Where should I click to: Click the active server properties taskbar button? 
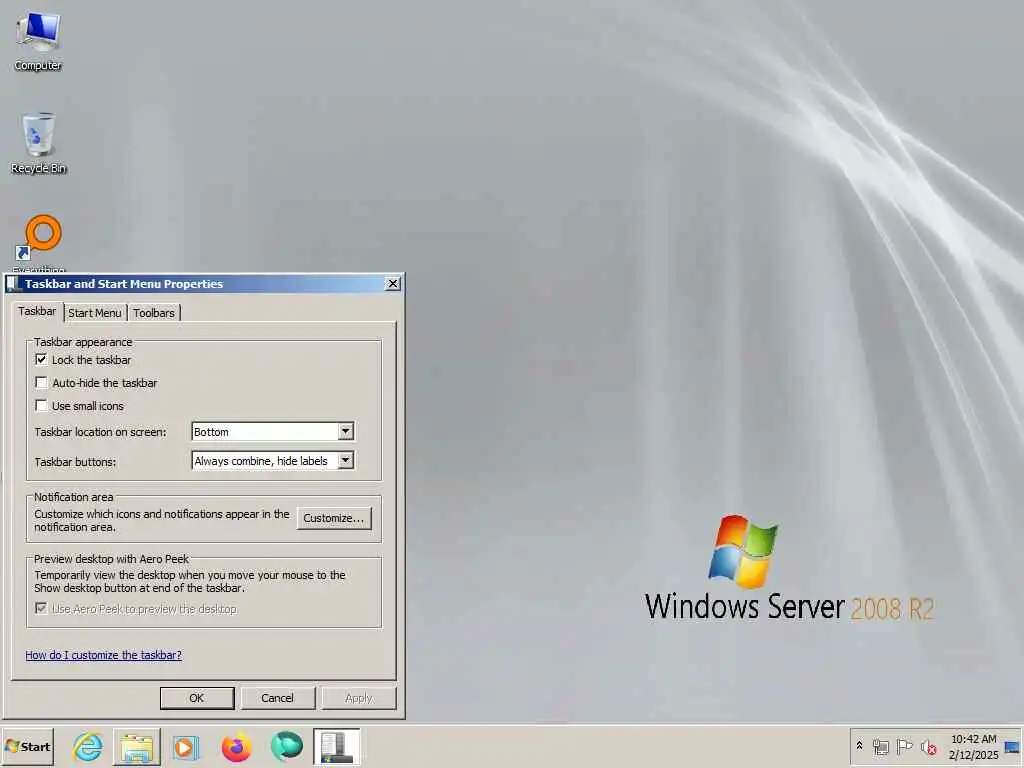[x=336, y=746]
